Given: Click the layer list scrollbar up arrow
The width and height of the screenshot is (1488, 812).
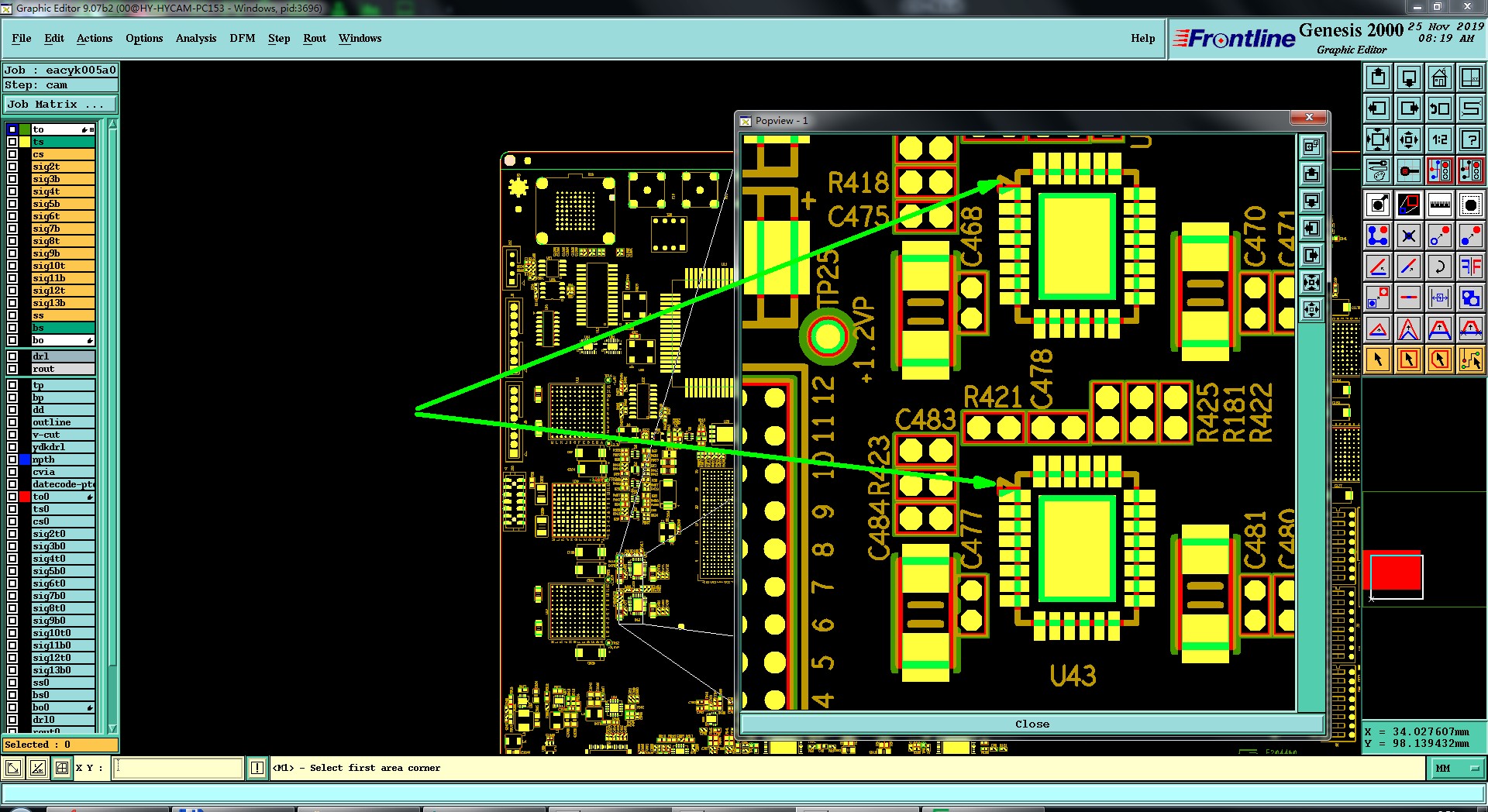Looking at the screenshot, I should [112, 124].
